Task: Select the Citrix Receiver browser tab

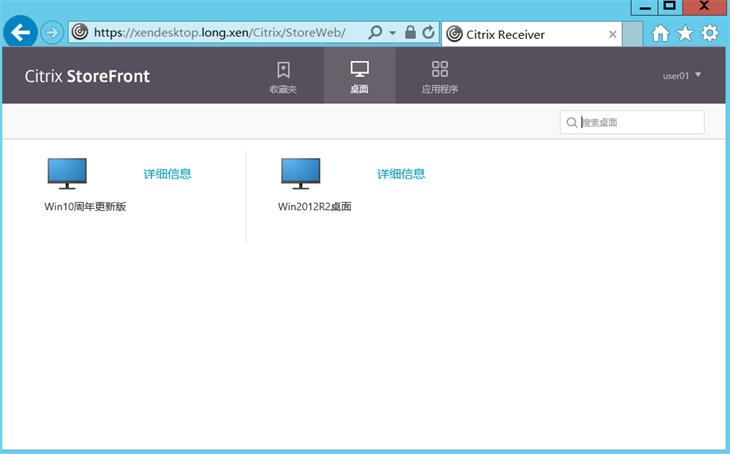Action: tap(531, 34)
